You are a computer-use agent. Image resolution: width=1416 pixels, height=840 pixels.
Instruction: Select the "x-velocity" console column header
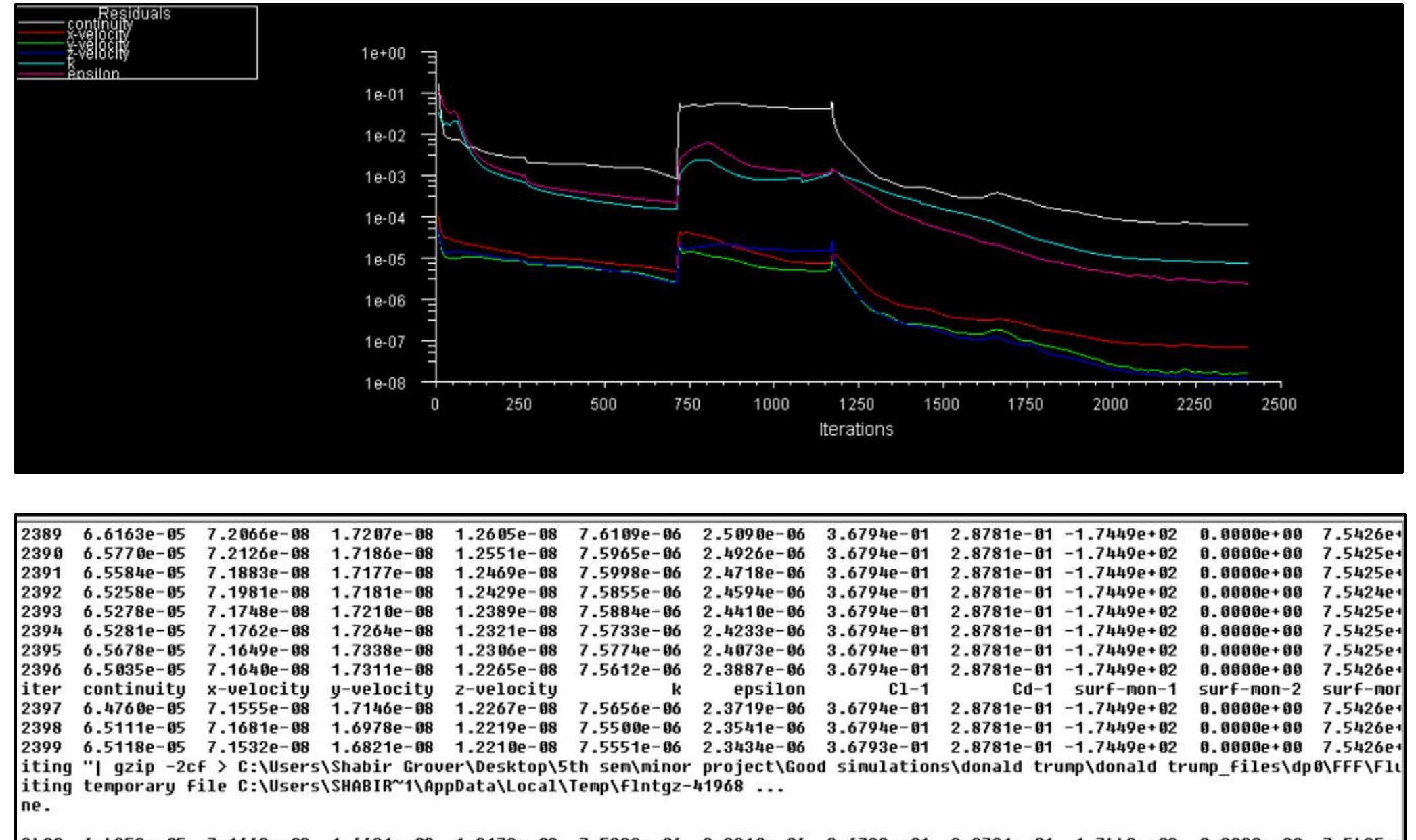tap(258, 689)
